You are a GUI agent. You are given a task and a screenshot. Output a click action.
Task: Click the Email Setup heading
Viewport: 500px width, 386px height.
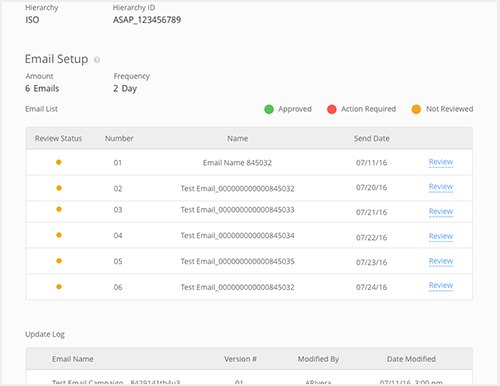coord(56,59)
